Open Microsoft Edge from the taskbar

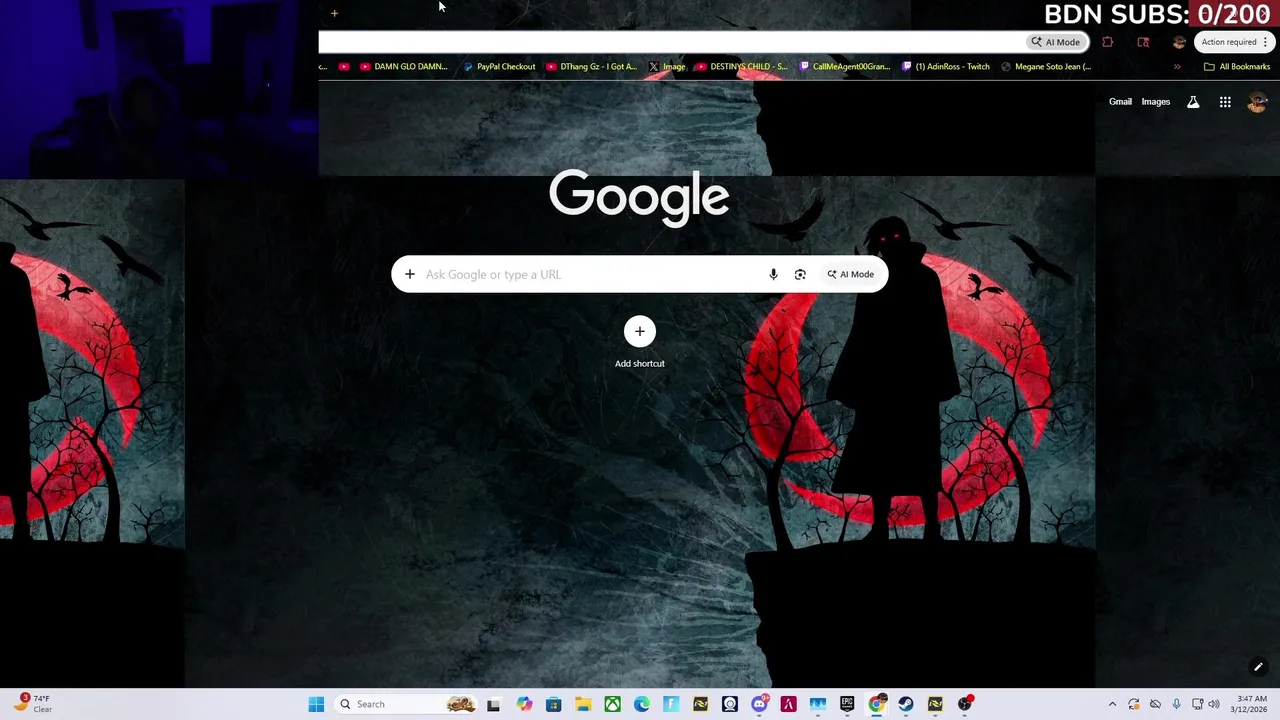click(x=642, y=704)
